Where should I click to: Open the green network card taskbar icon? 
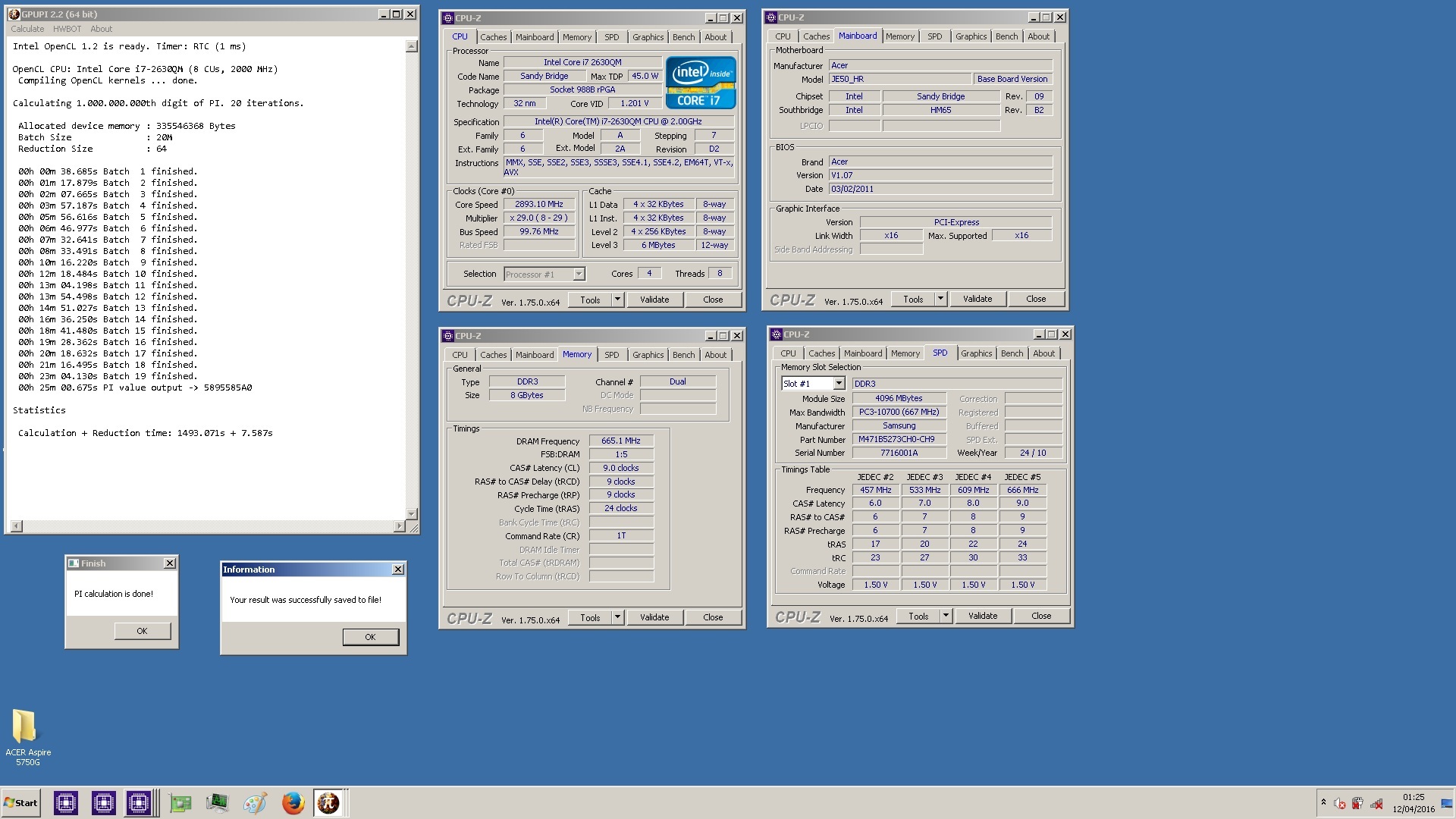(180, 803)
